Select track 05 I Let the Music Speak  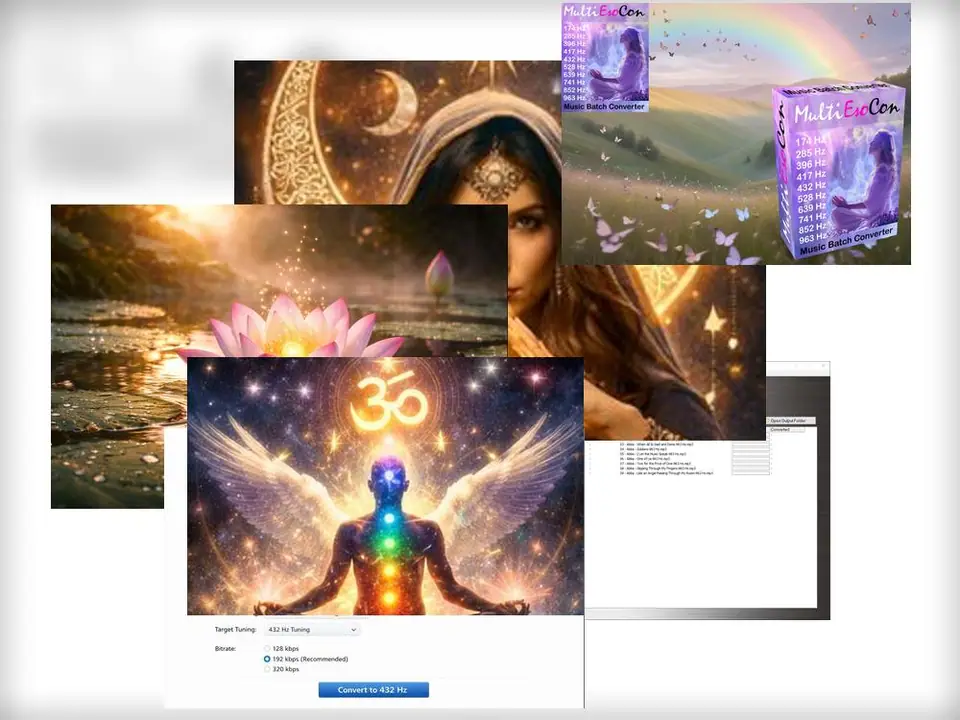coord(657,454)
